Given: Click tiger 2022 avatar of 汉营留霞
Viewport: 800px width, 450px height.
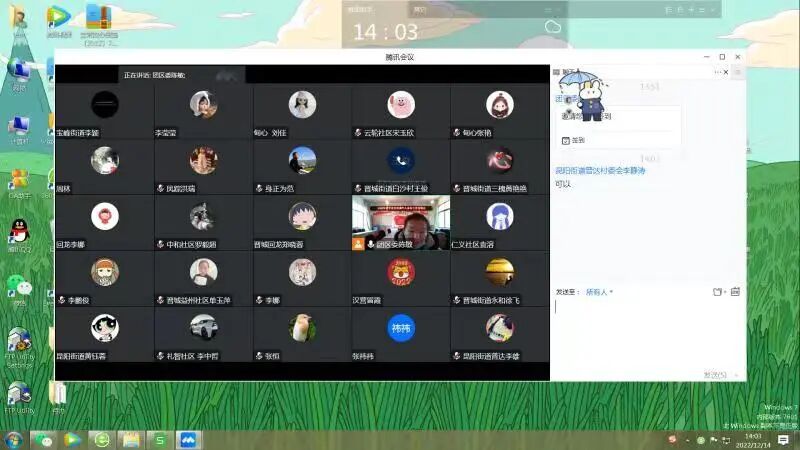Looking at the screenshot, I should (x=401, y=271).
